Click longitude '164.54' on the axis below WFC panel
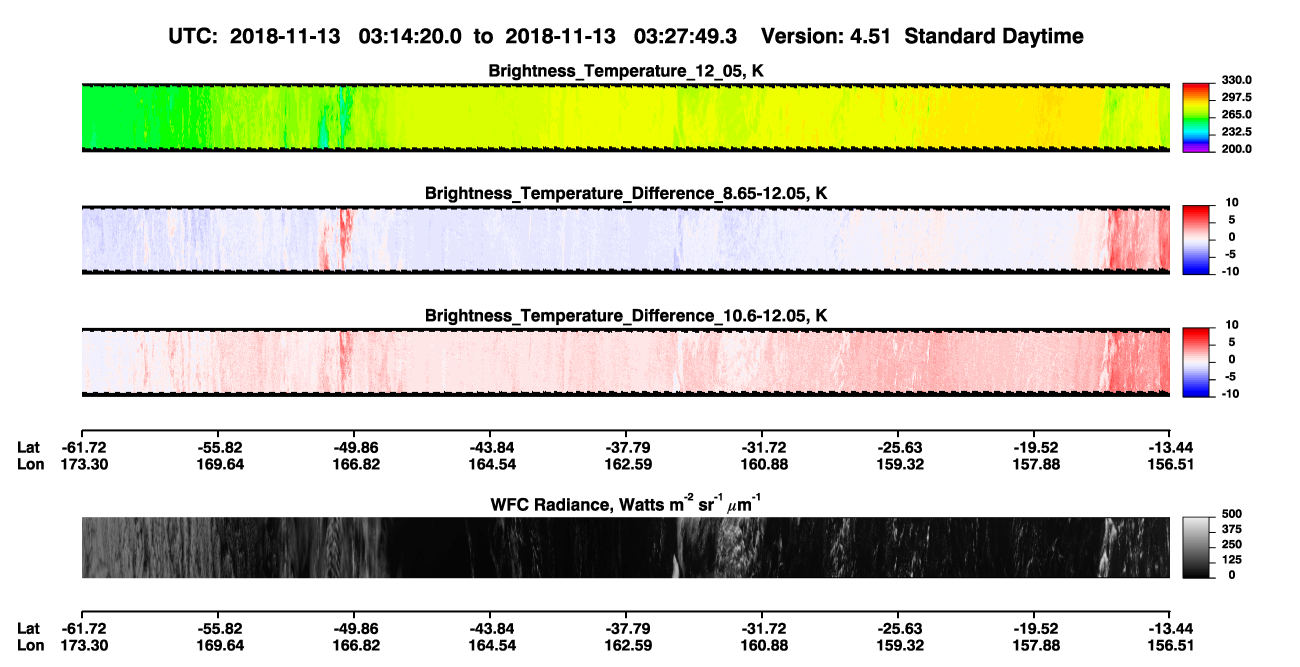Image resolution: width=1300 pixels, height=667 pixels. click(492, 646)
